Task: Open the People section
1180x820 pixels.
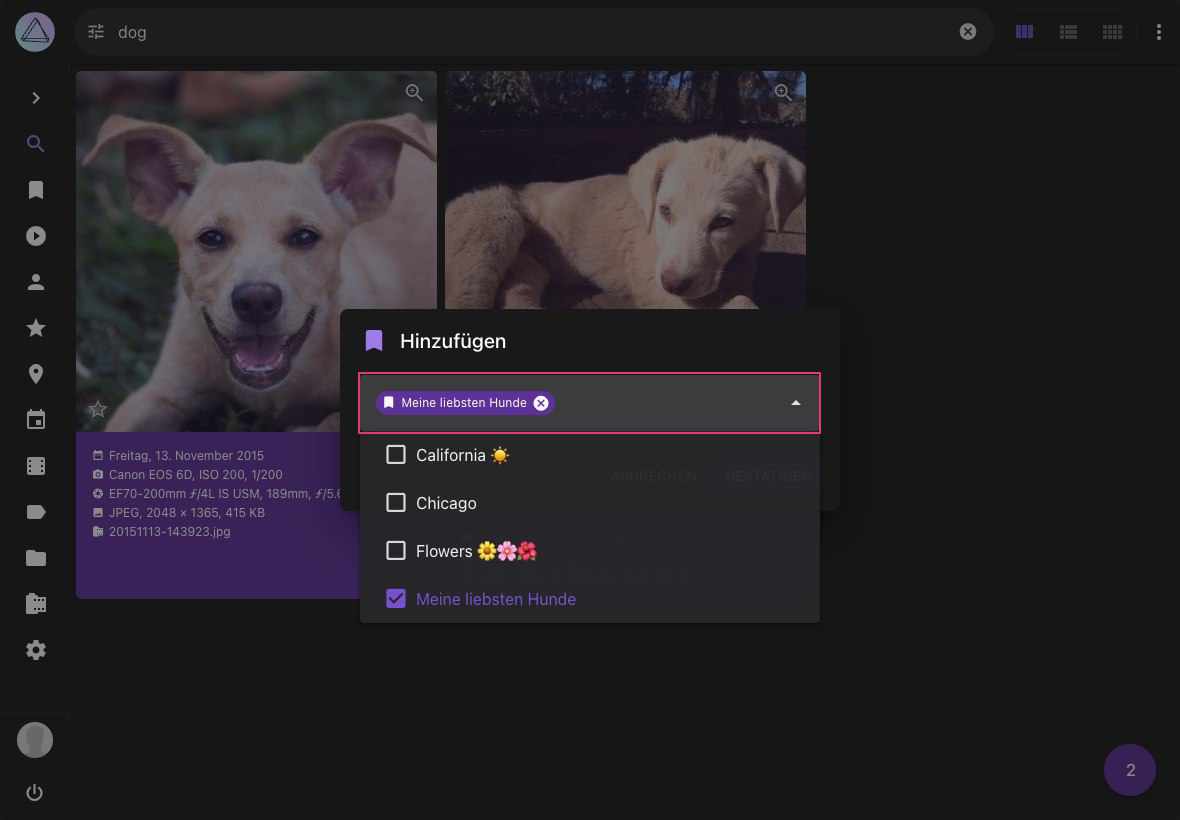Action: pyautogui.click(x=36, y=281)
